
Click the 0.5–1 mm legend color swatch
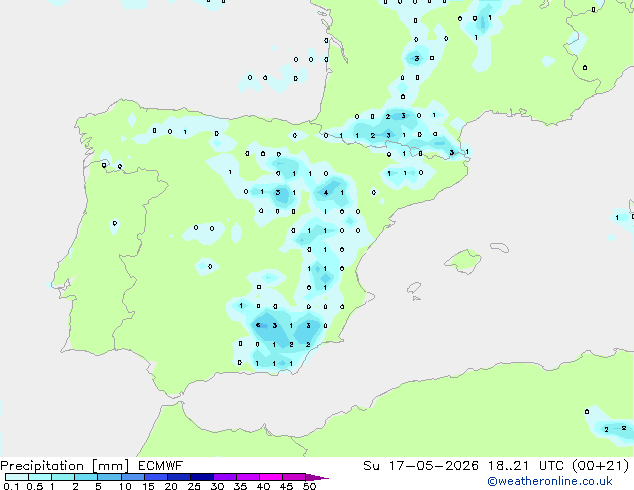(x=40, y=477)
